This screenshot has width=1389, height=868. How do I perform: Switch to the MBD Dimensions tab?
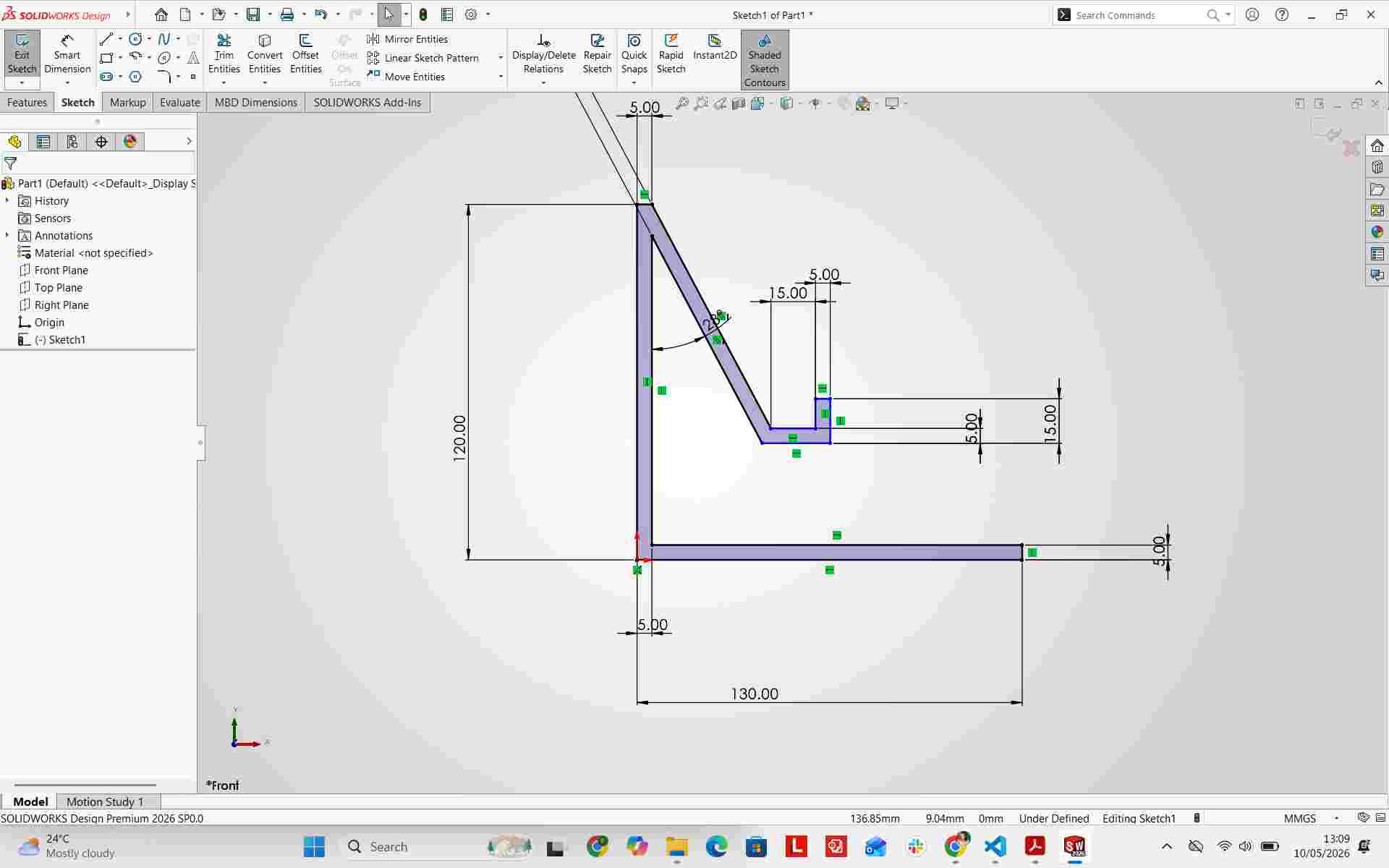coord(256,103)
